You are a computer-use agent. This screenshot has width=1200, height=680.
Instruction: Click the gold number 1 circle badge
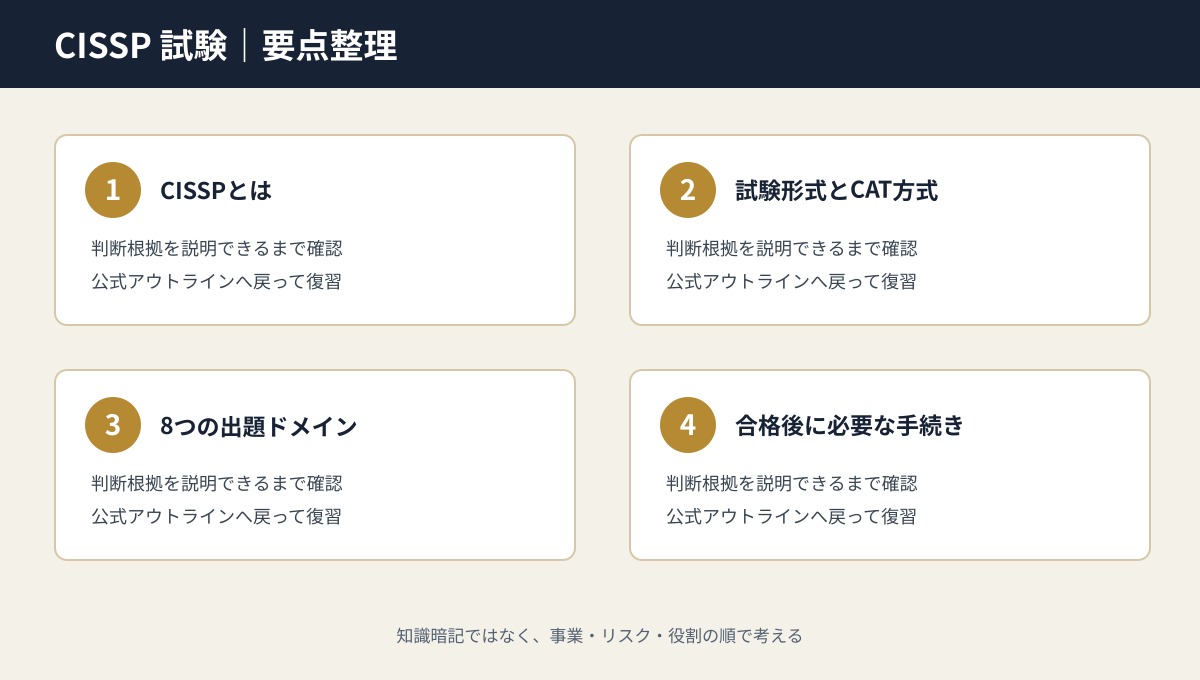pos(113,190)
